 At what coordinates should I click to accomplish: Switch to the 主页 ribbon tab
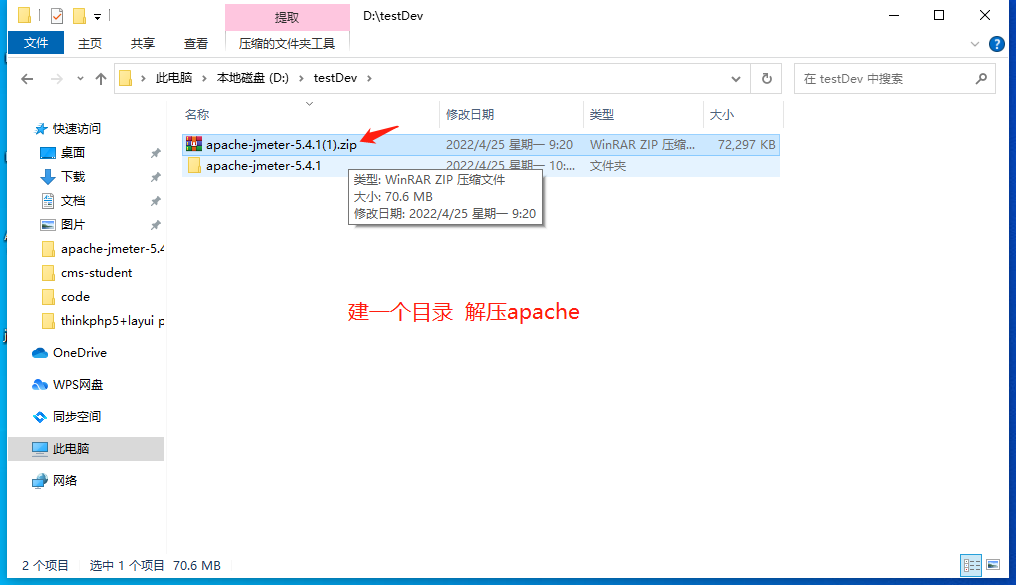(x=90, y=43)
